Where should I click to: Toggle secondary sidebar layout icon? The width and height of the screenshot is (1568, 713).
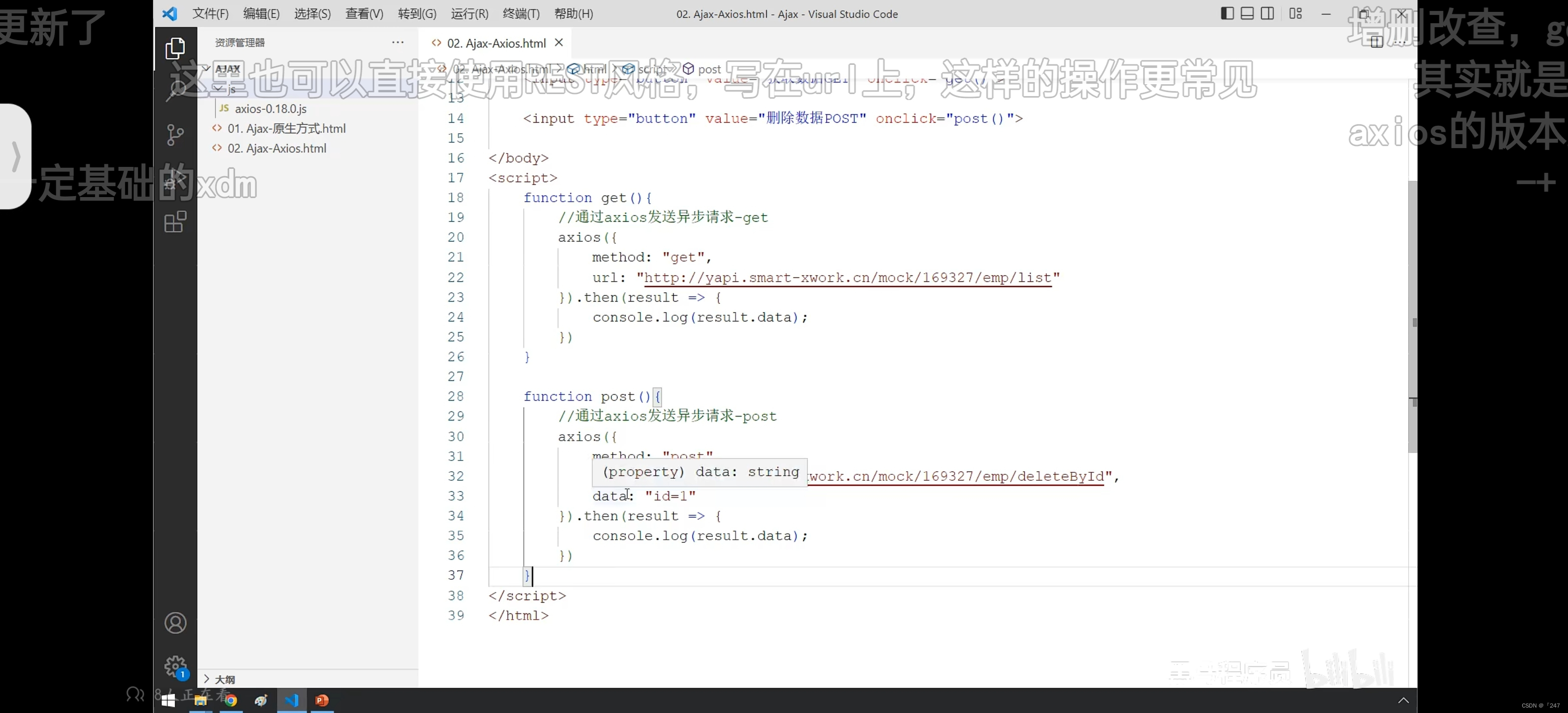point(1267,13)
